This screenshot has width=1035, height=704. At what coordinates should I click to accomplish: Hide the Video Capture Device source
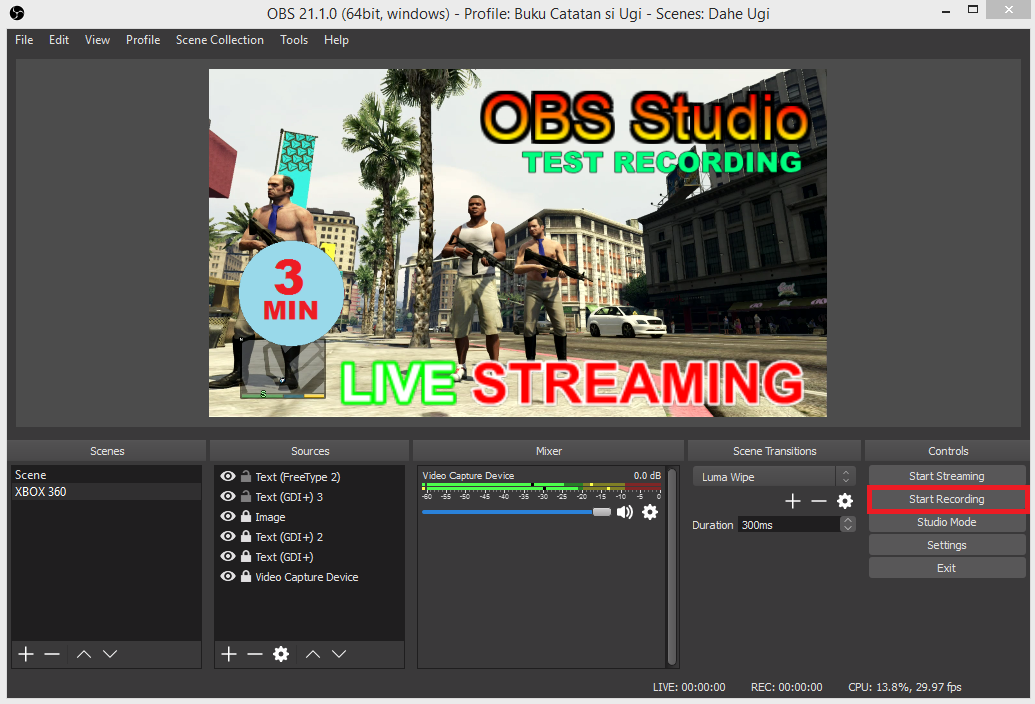click(x=228, y=576)
